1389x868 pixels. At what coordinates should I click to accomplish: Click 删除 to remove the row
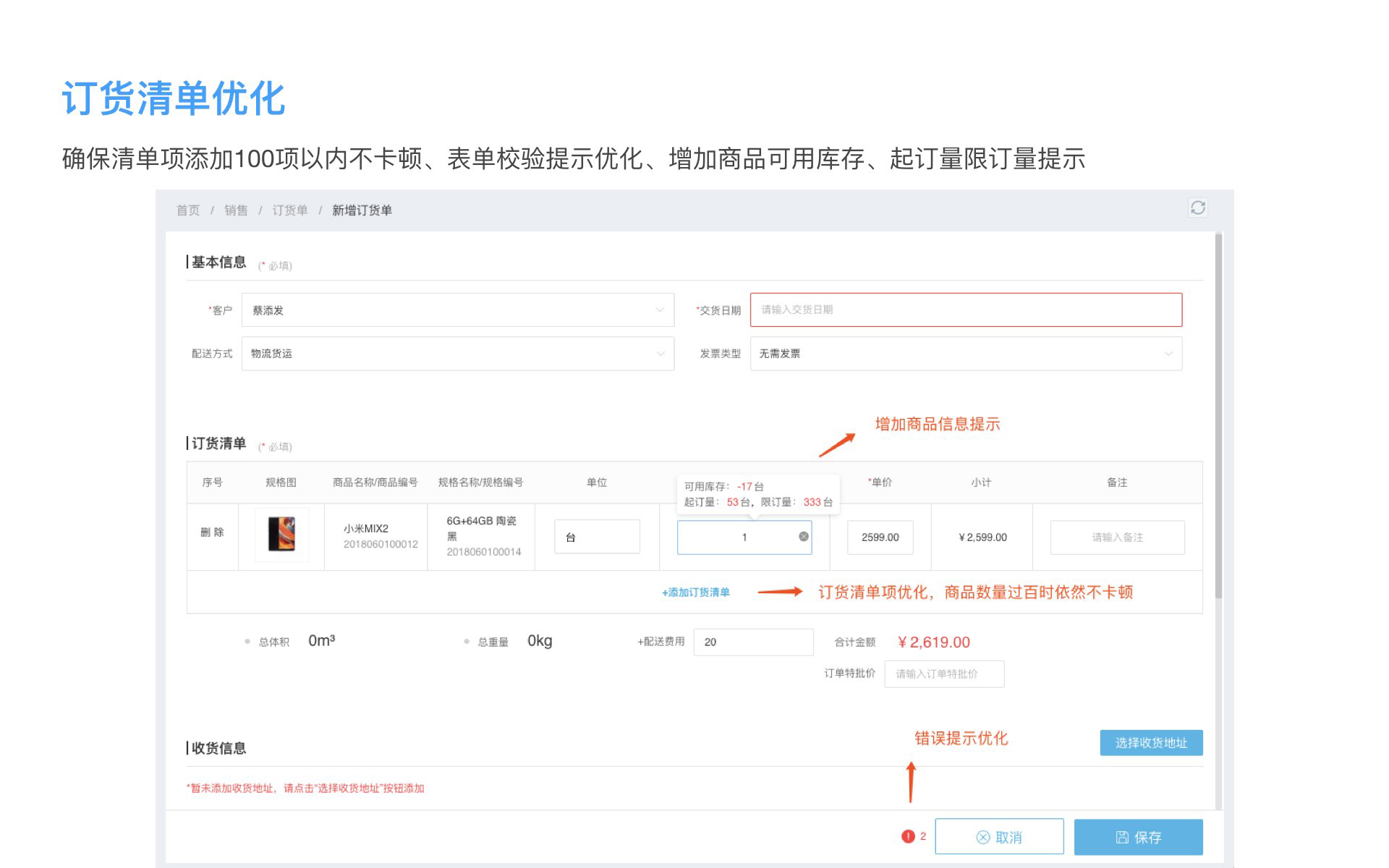[x=212, y=532]
